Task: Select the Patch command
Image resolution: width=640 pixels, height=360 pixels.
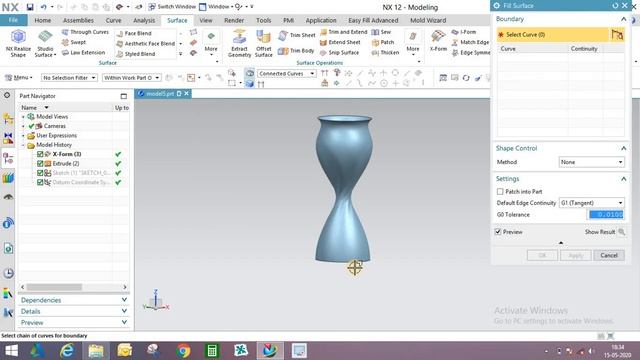Action: [x=383, y=42]
